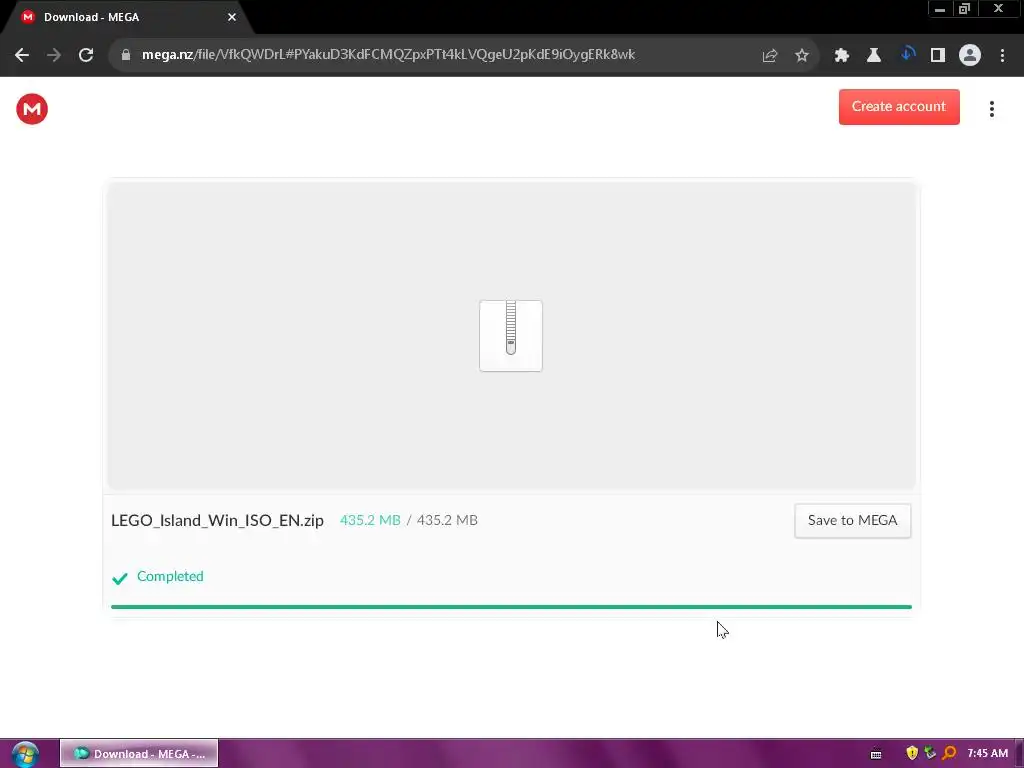Open the MEGA page three-dot menu
1024x768 pixels.
[991, 109]
